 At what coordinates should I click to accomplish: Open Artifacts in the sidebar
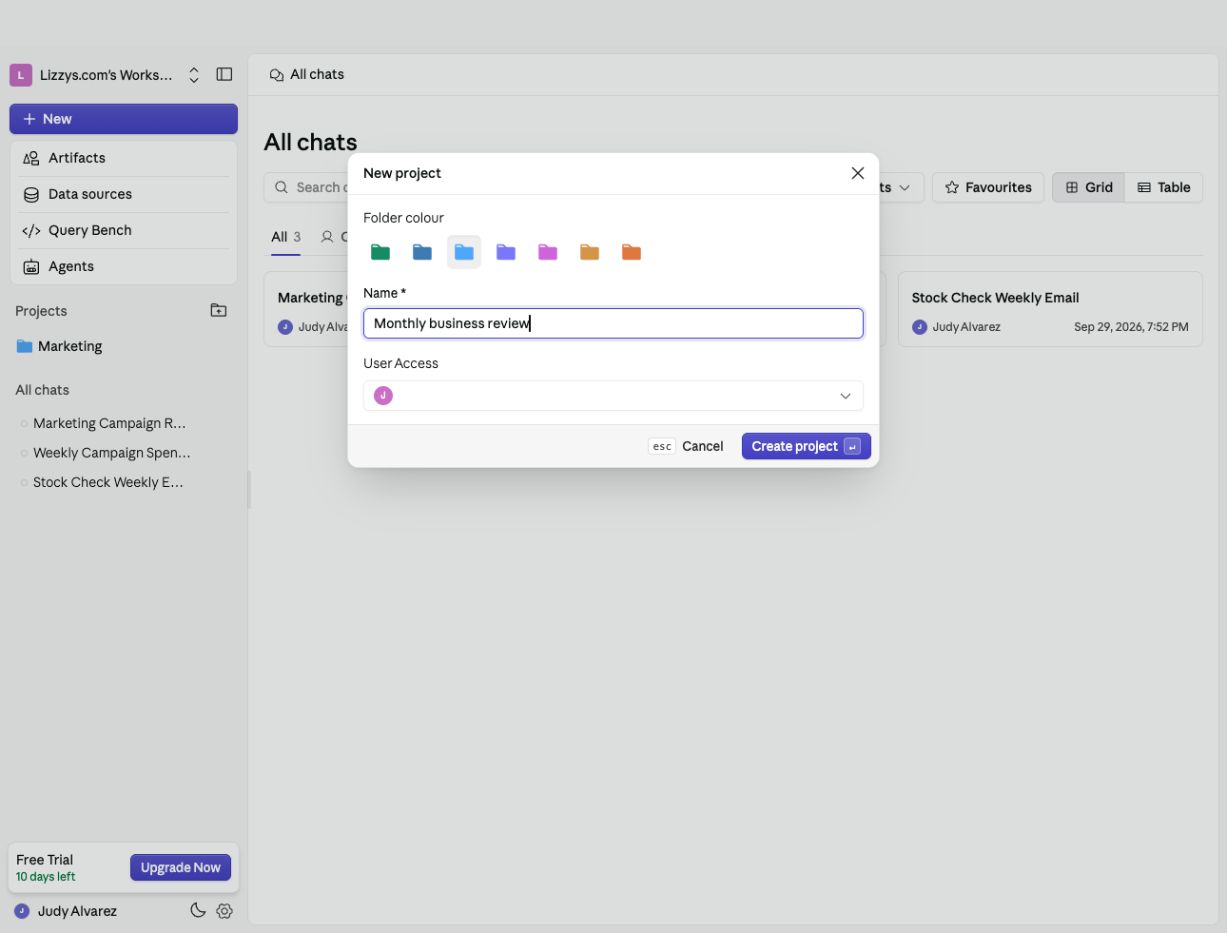pyautogui.click(x=124, y=158)
